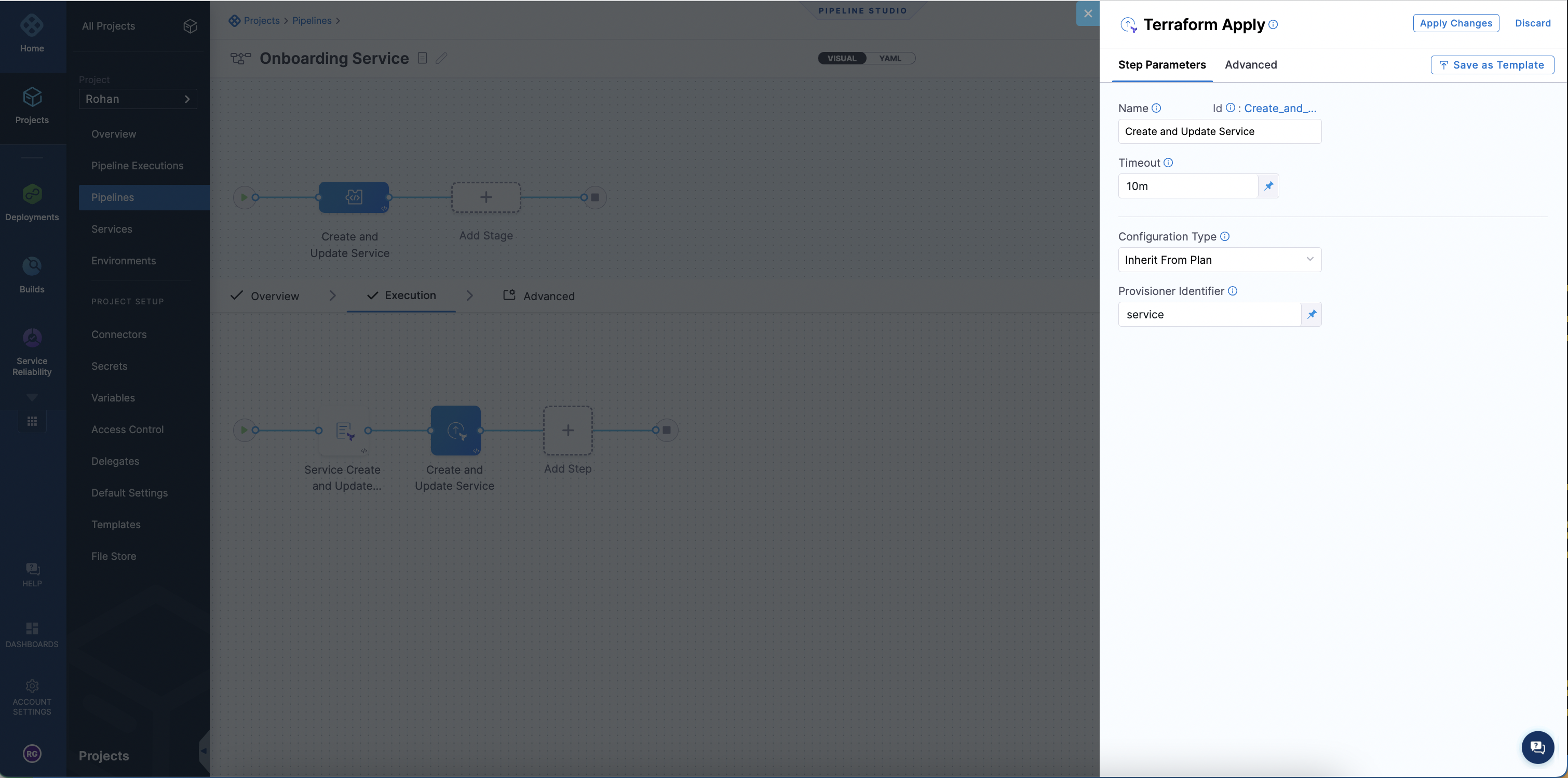Click the Timeout field pin icon

coord(1268,186)
